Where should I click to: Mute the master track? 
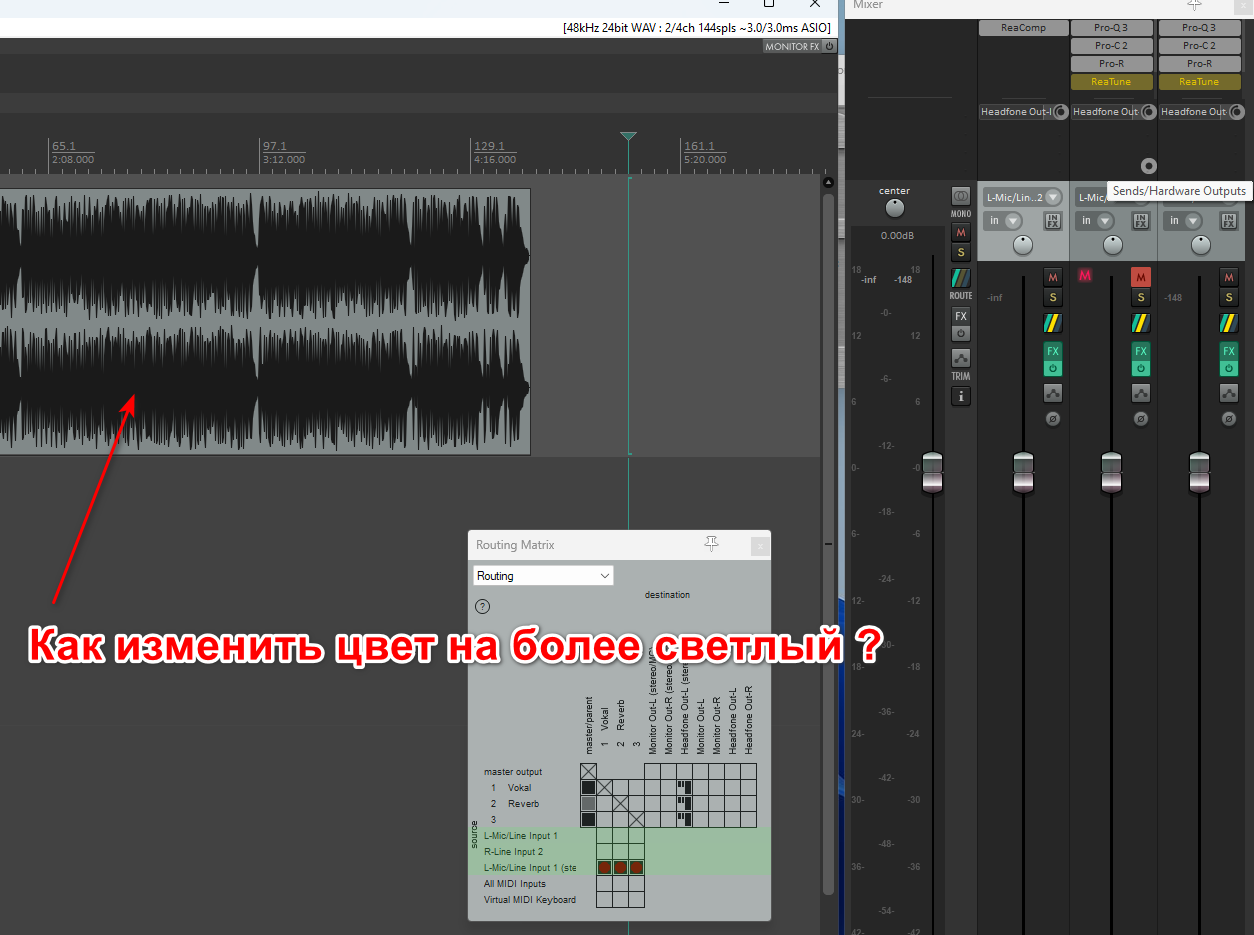coord(961,233)
